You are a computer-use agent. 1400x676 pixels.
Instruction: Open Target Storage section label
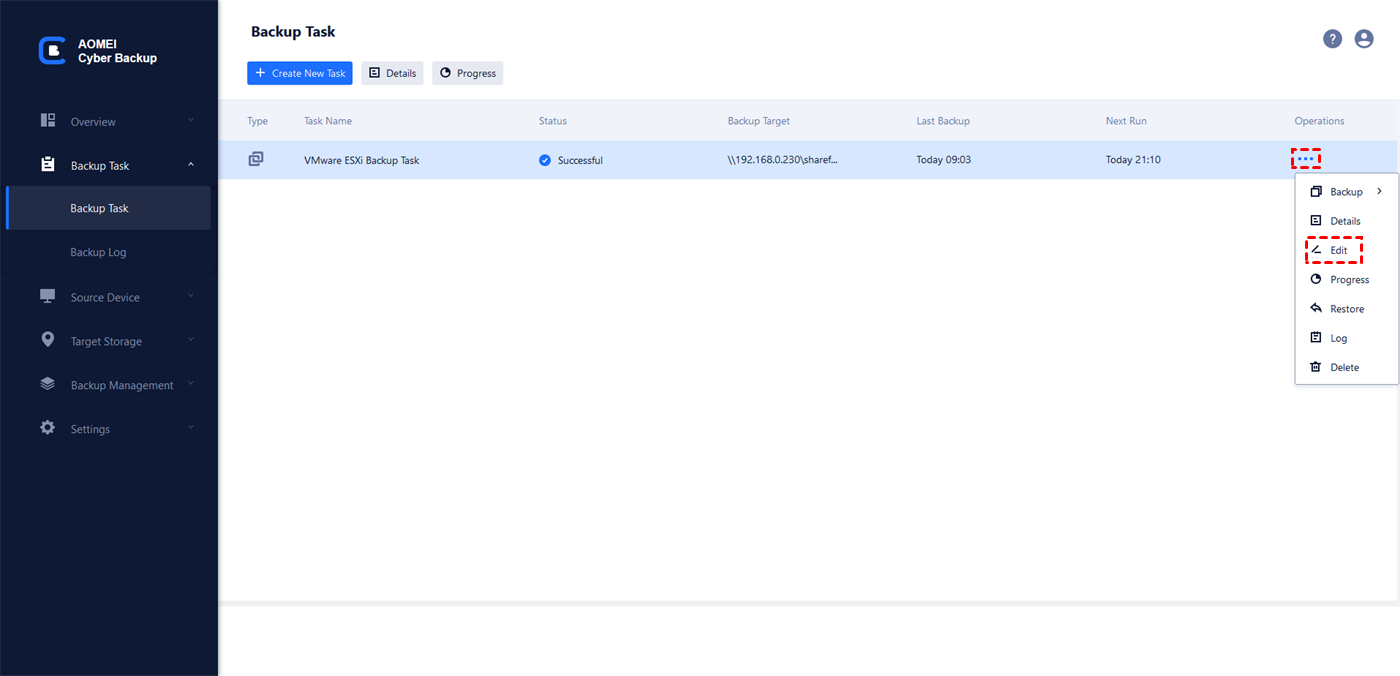[106, 342]
